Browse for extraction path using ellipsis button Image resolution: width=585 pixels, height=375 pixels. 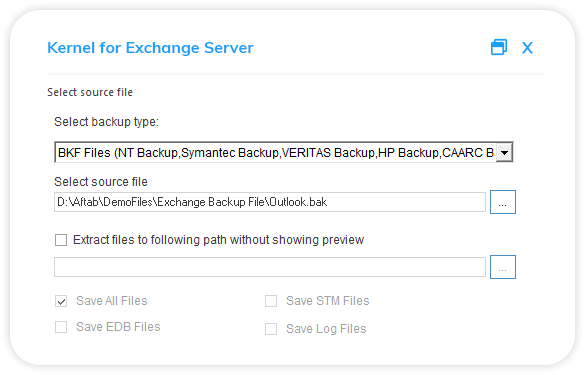pyautogui.click(x=503, y=267)
